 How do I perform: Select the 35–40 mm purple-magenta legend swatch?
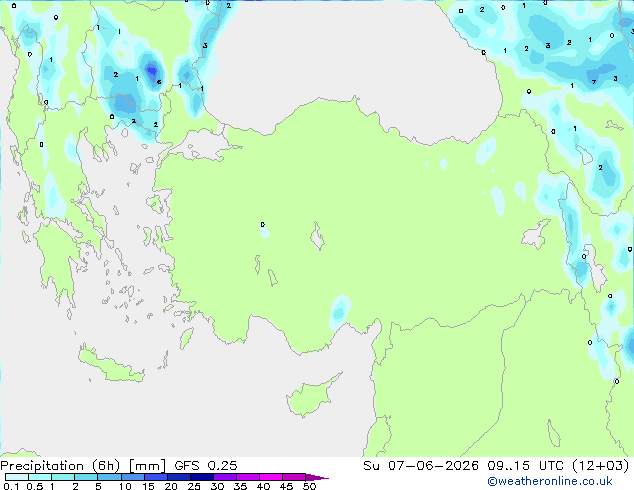click(x=247, y=477)
